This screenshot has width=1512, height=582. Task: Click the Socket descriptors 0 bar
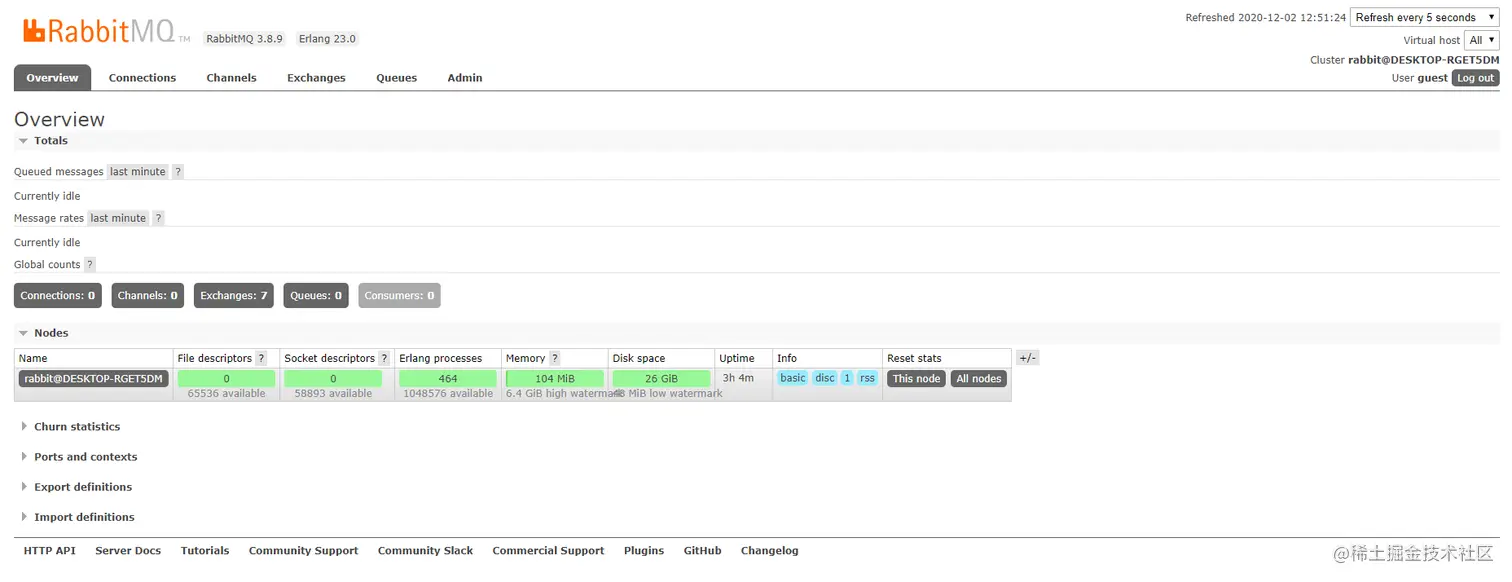pos(333,379)
